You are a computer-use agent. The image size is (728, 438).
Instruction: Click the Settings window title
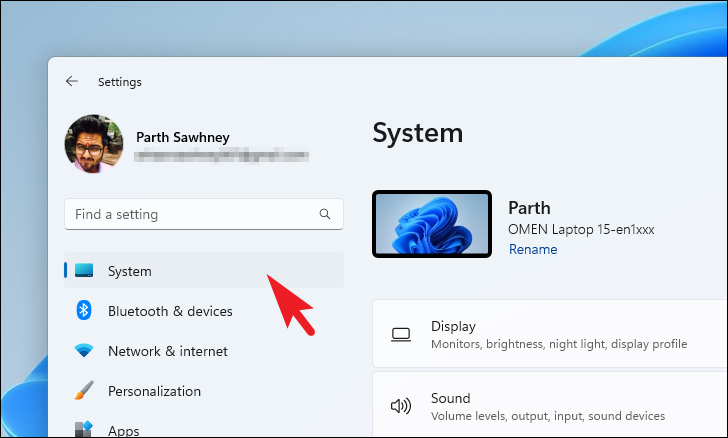(120, 82)
